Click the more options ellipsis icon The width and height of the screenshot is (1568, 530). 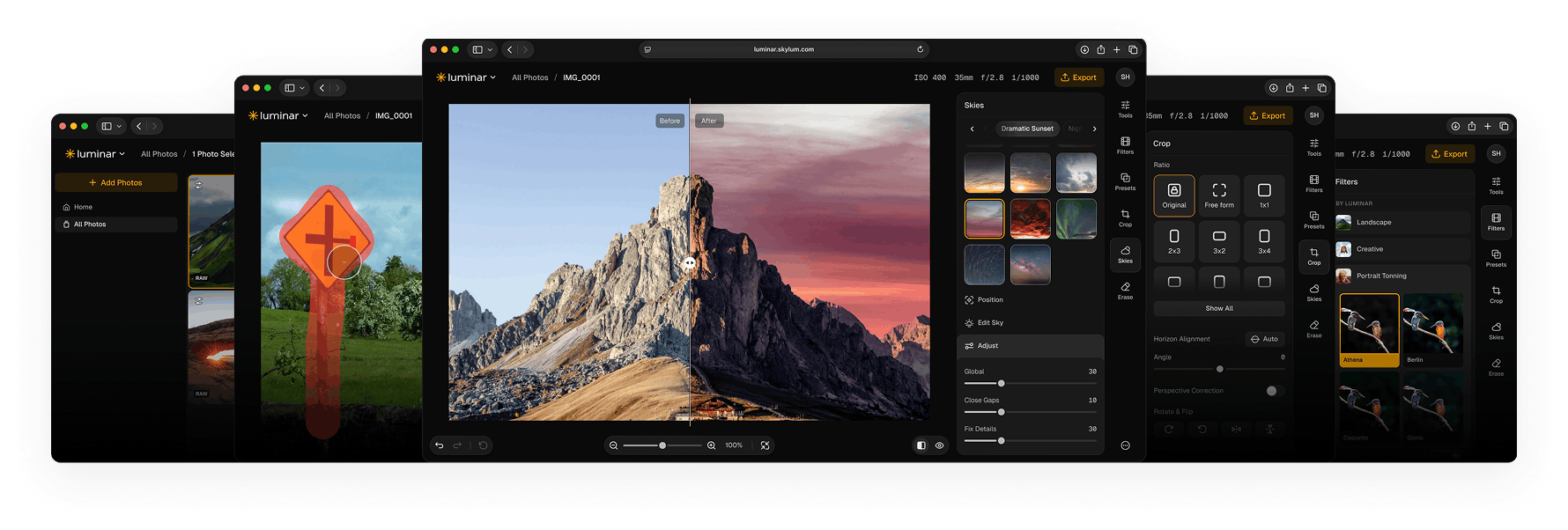point(1125,445)
